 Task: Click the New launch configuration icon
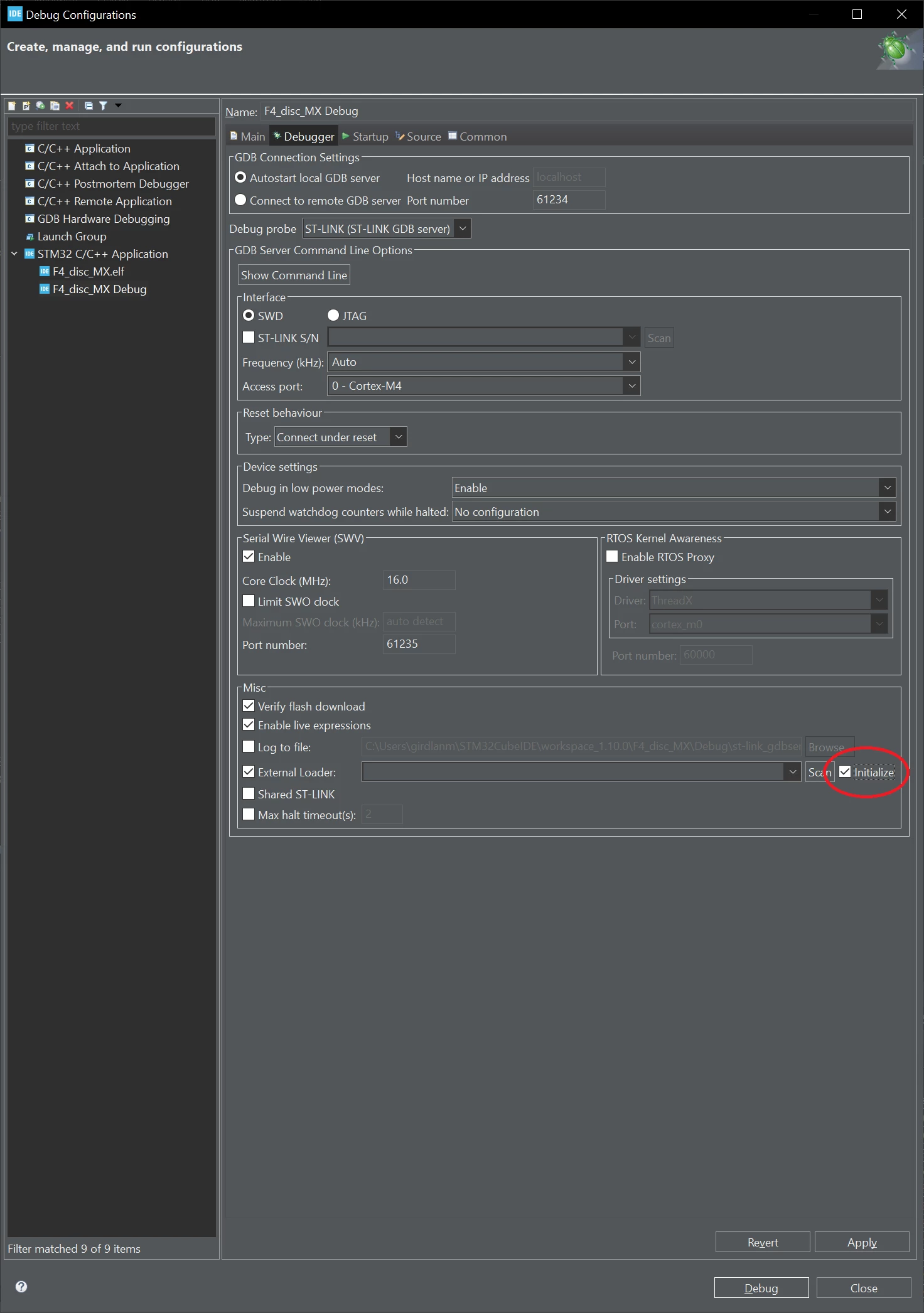[12, 105]
